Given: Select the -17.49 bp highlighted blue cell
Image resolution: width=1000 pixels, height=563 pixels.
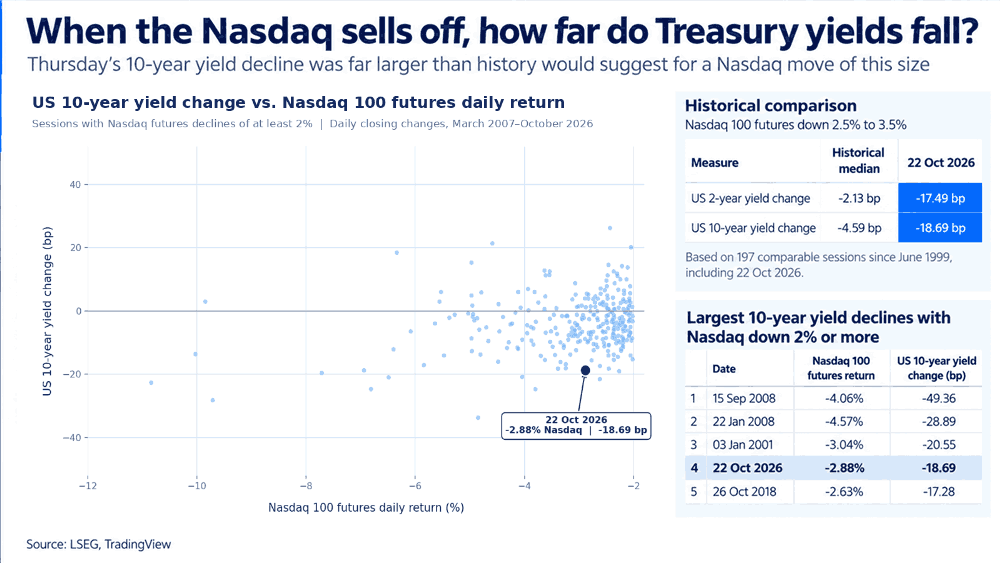Looking at the screenshot, I should 940,198.
